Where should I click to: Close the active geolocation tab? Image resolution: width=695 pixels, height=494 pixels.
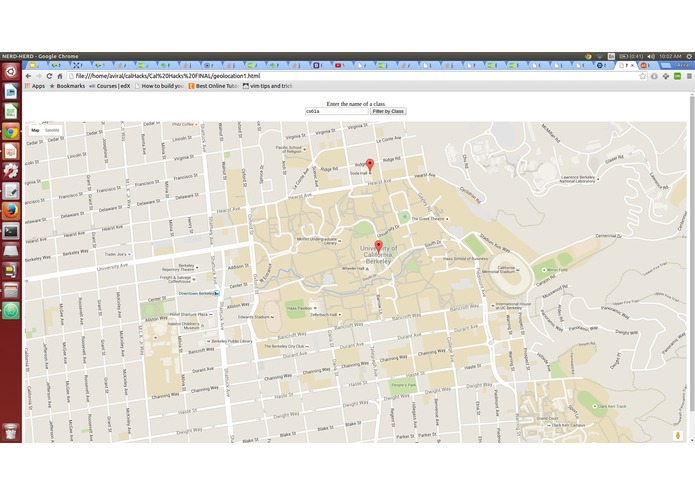(x=633, y=66)
